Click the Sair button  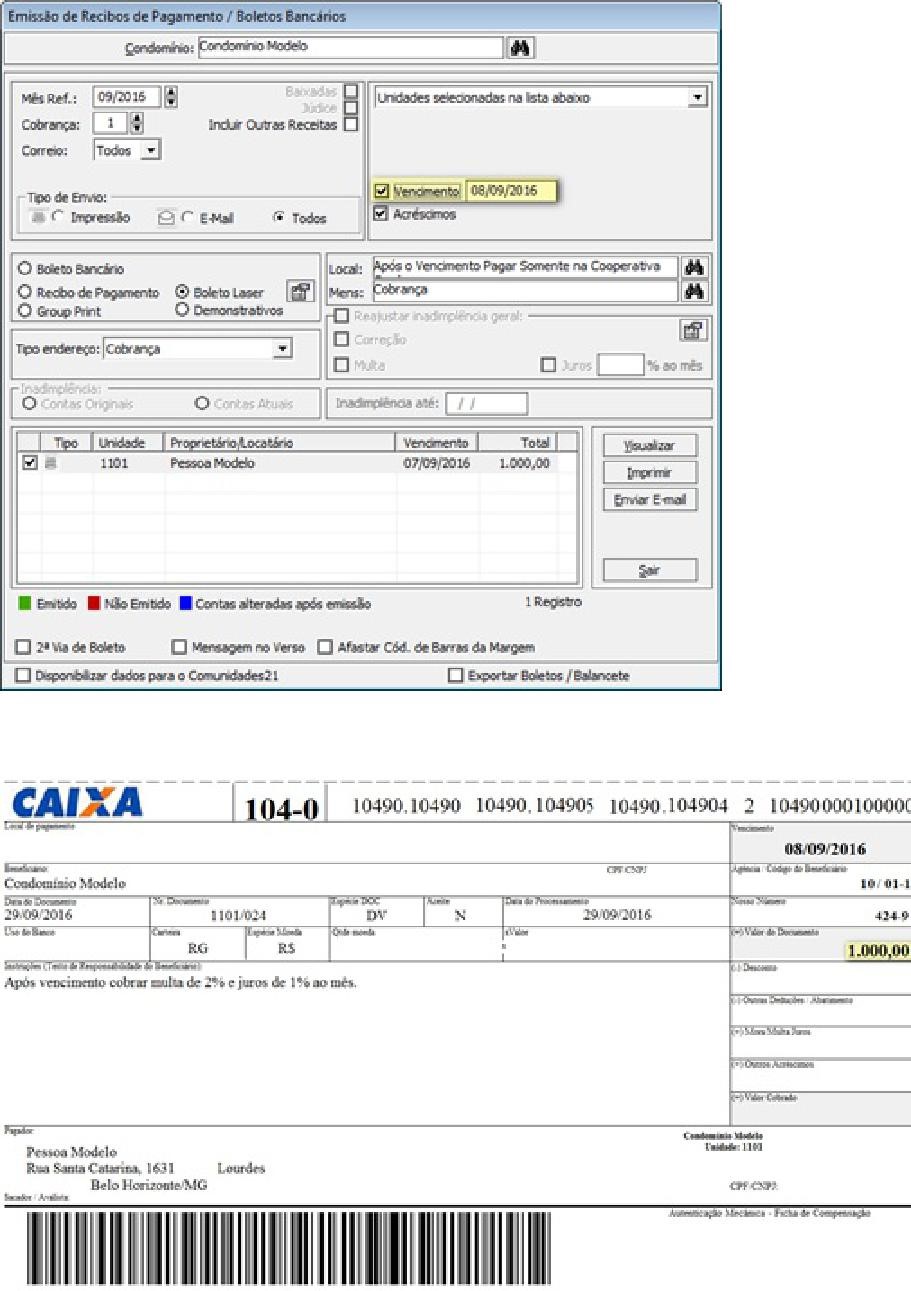(650, 571)
